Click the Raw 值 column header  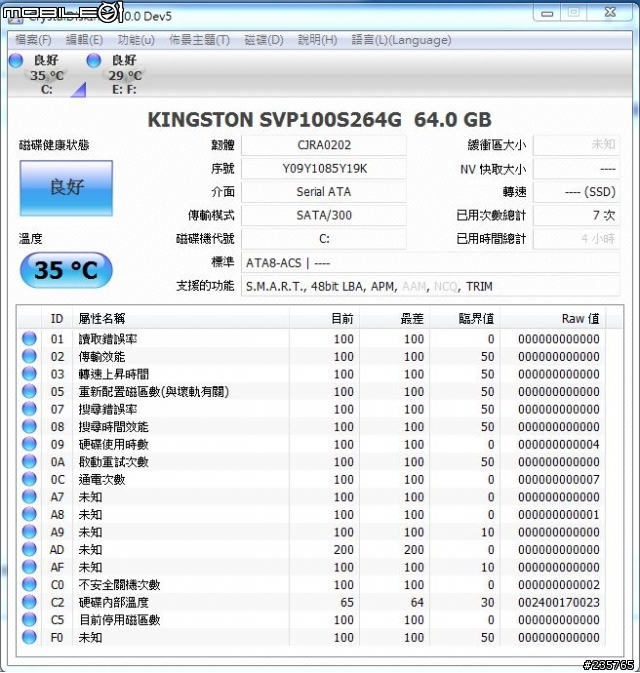pos(553,318)
